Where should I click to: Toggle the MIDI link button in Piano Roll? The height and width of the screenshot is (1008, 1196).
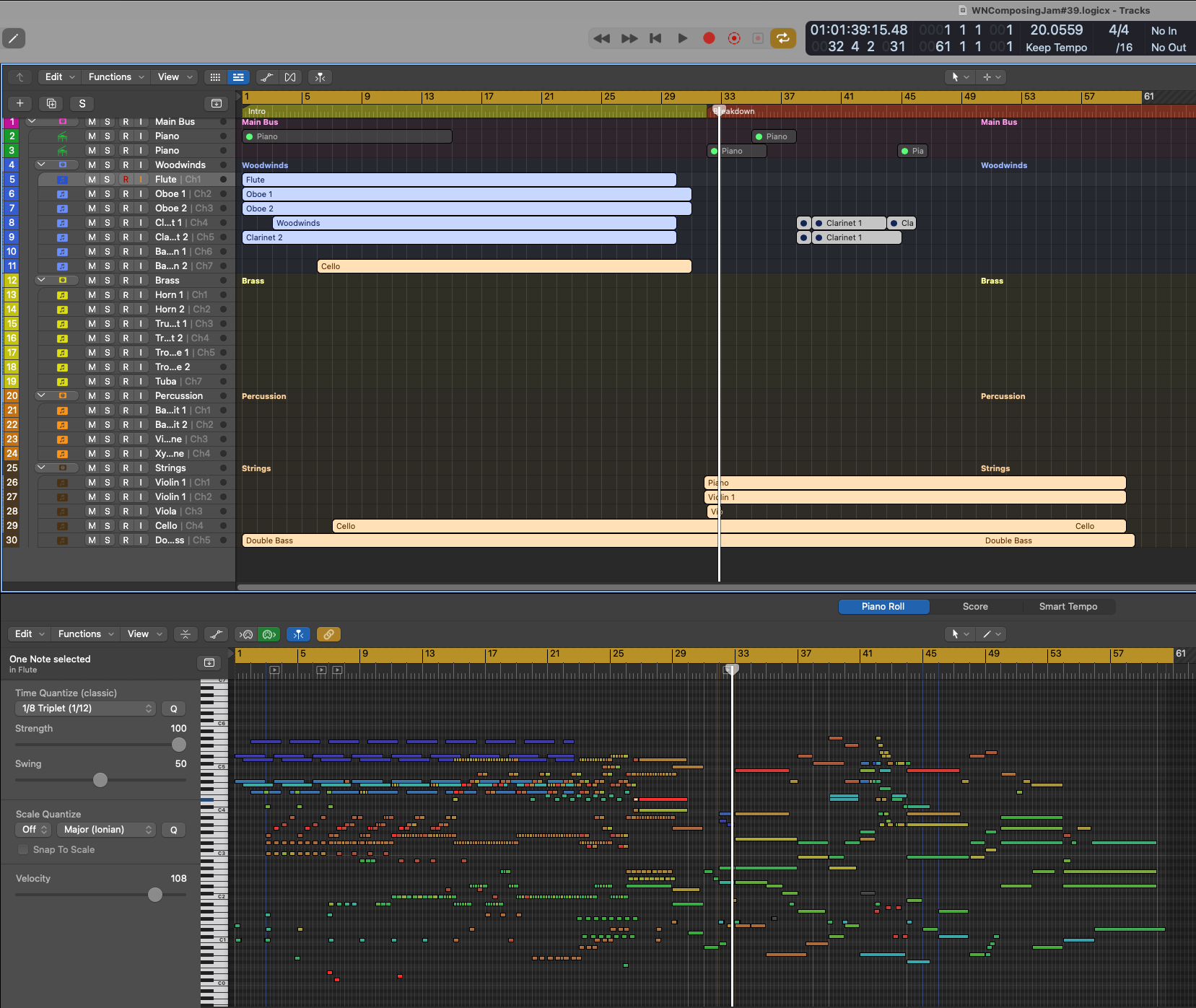point(328,634)
